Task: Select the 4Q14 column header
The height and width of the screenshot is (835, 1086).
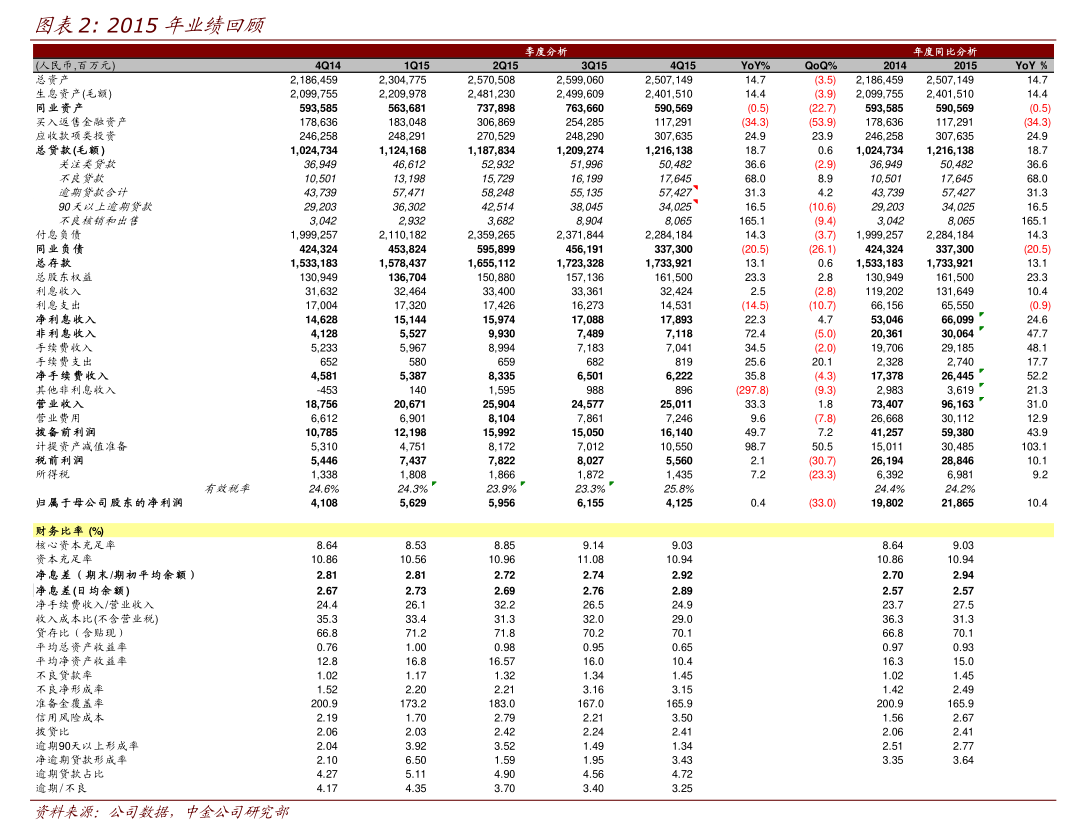Action: coord(327,65)
